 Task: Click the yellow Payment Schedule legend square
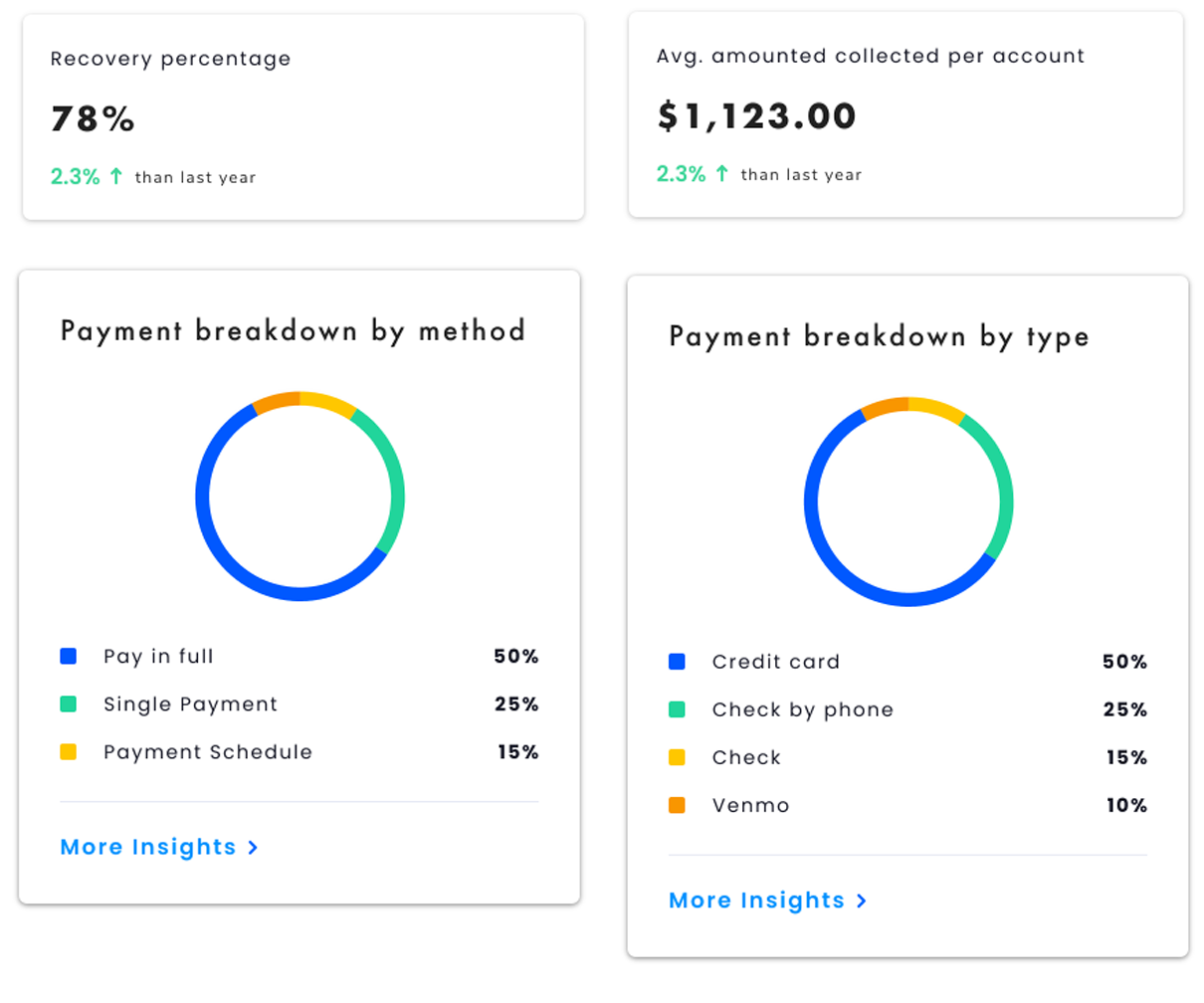click(x=68, y=752)
